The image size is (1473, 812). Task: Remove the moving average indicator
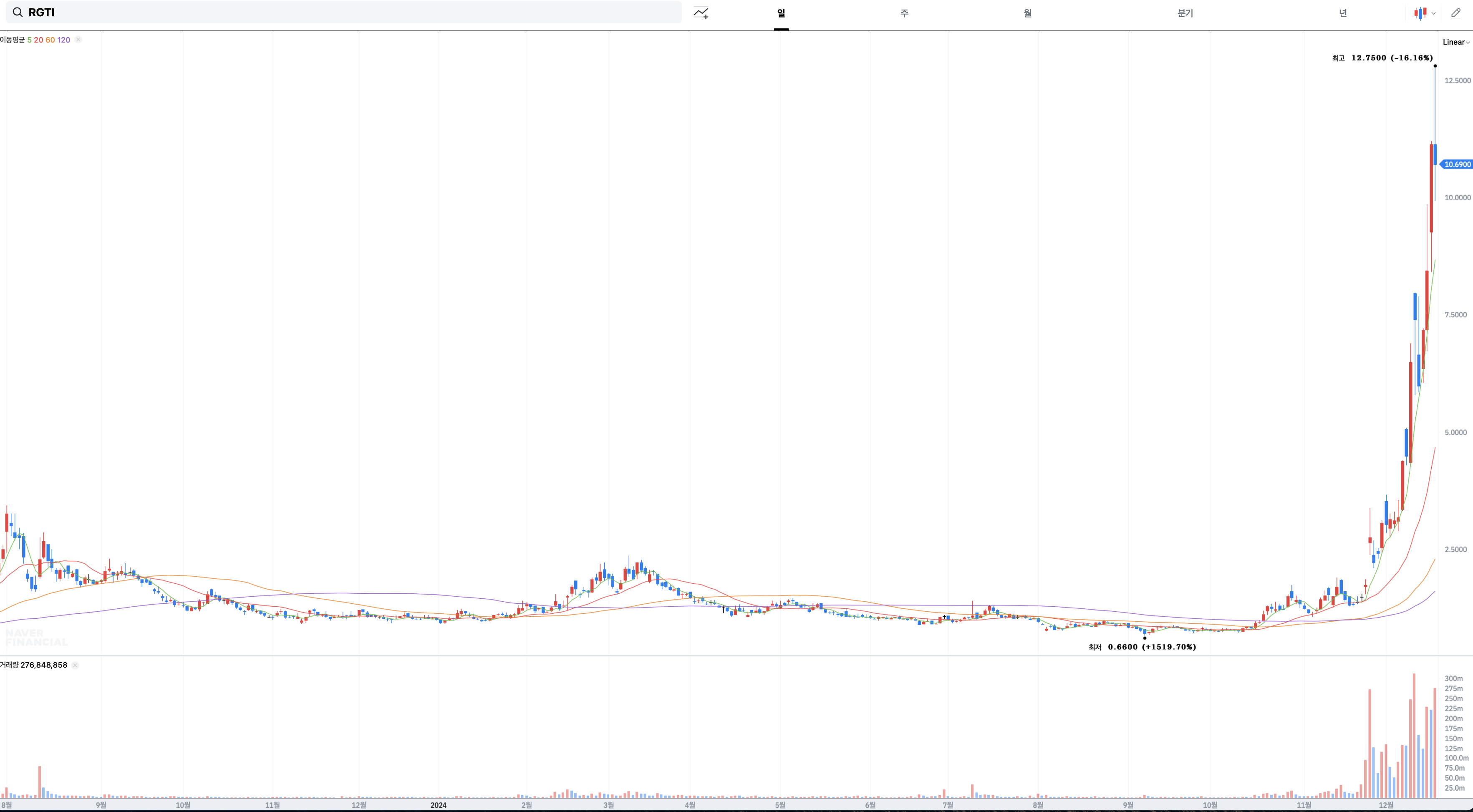pos(78,40)
